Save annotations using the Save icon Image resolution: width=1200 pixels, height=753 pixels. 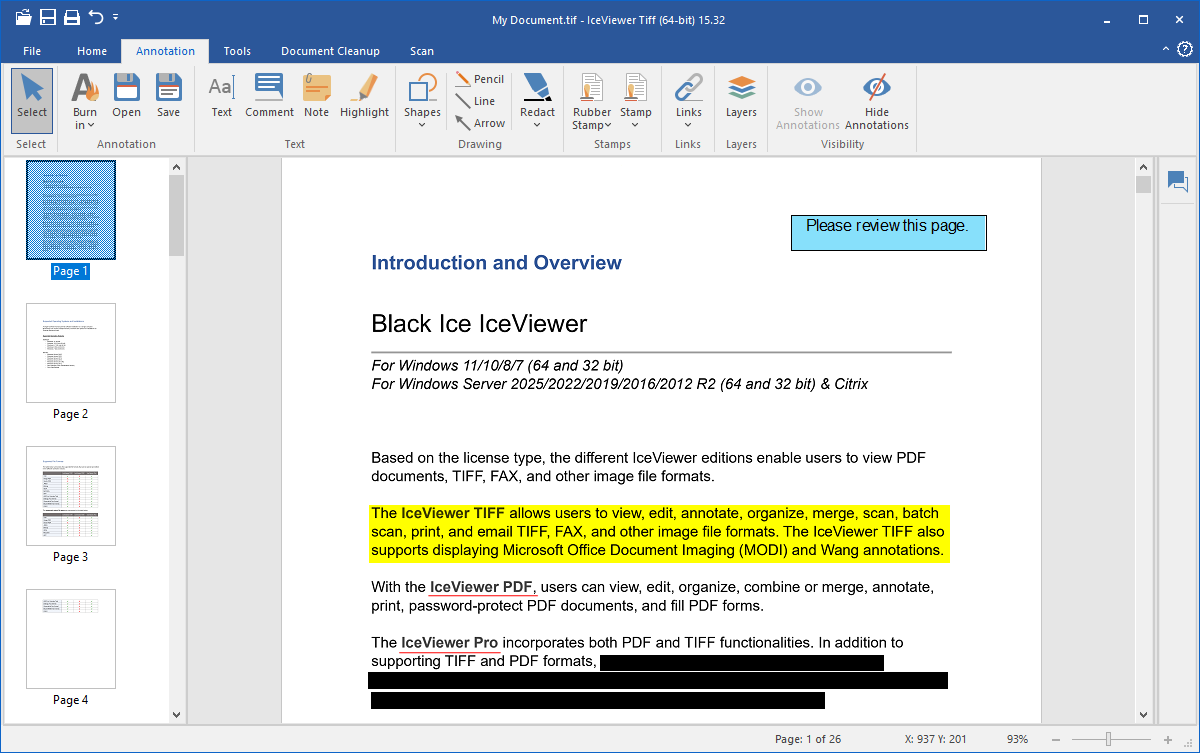click(169, 96)
